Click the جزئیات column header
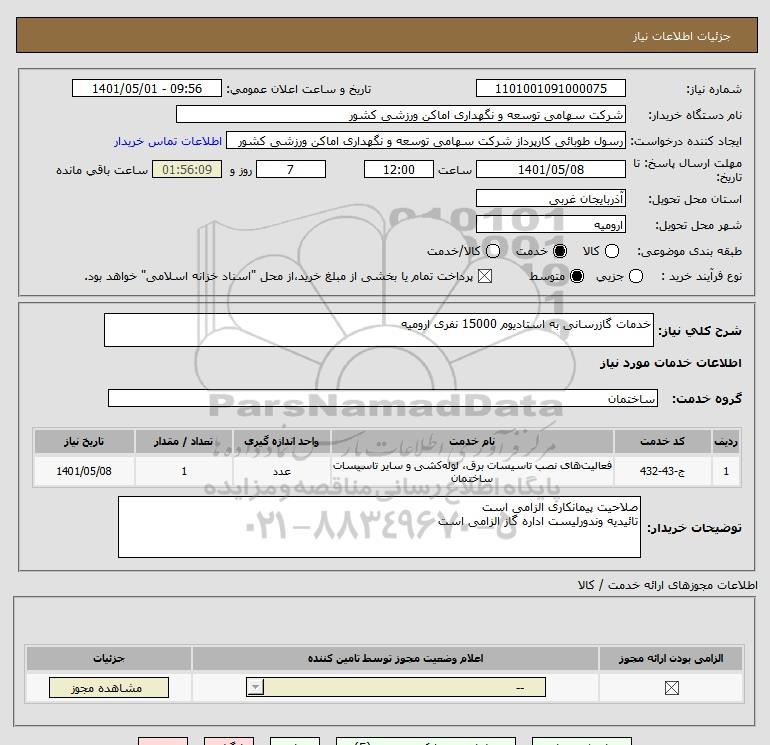This screenshot has width=770, height=745. click(x=109, y=659)
